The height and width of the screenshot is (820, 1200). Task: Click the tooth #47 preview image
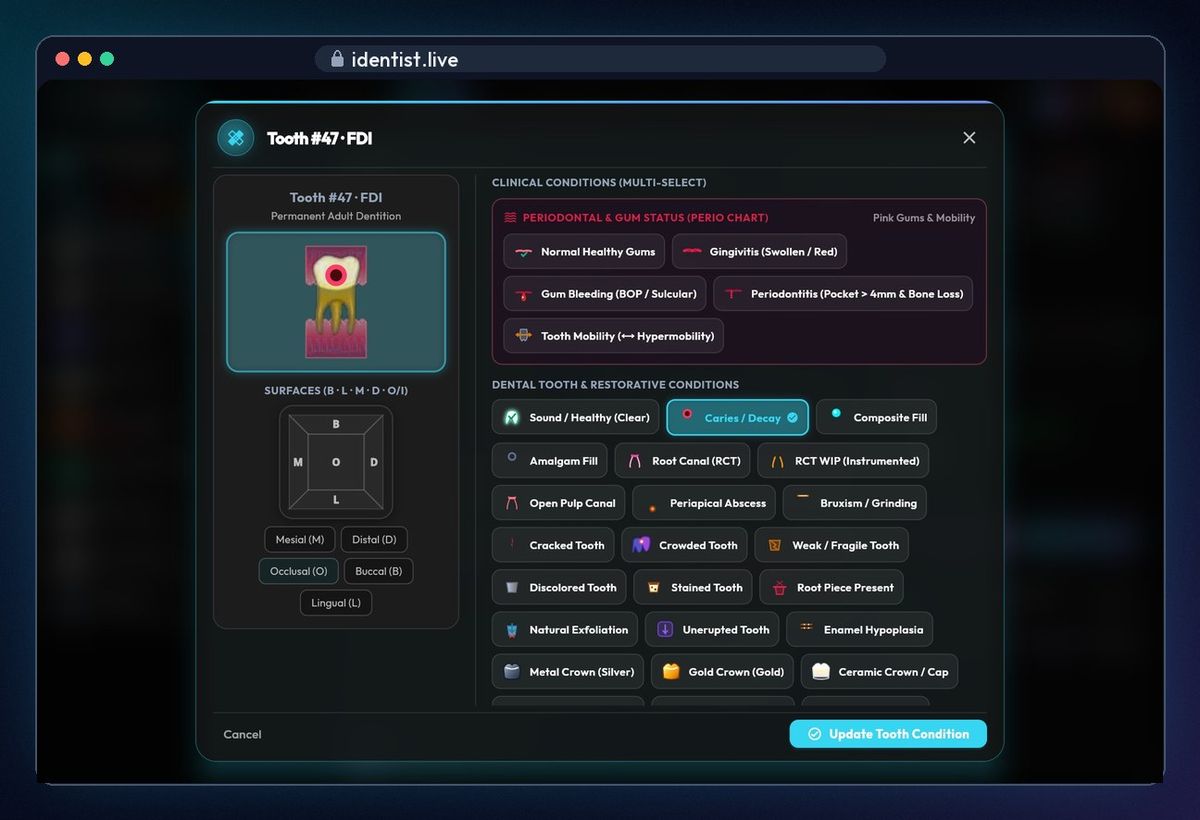click(336, 302)
